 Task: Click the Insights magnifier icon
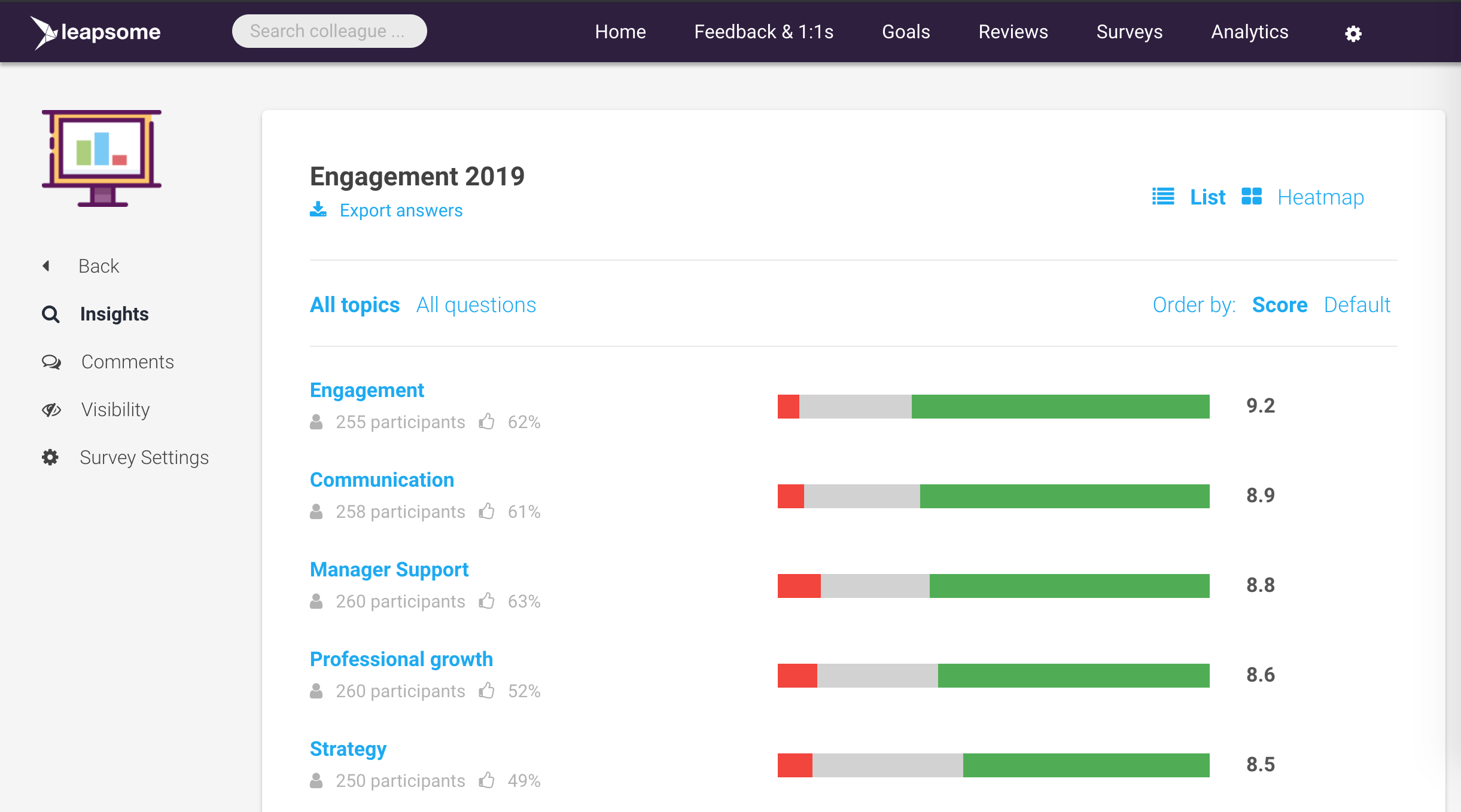tap(51, 314)
